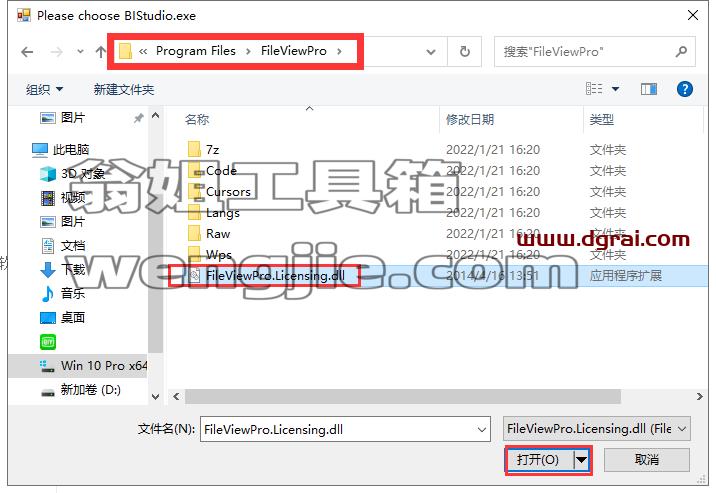Open the 组织 menu
This screenshot has width=716, height=493.
(44, 89)
